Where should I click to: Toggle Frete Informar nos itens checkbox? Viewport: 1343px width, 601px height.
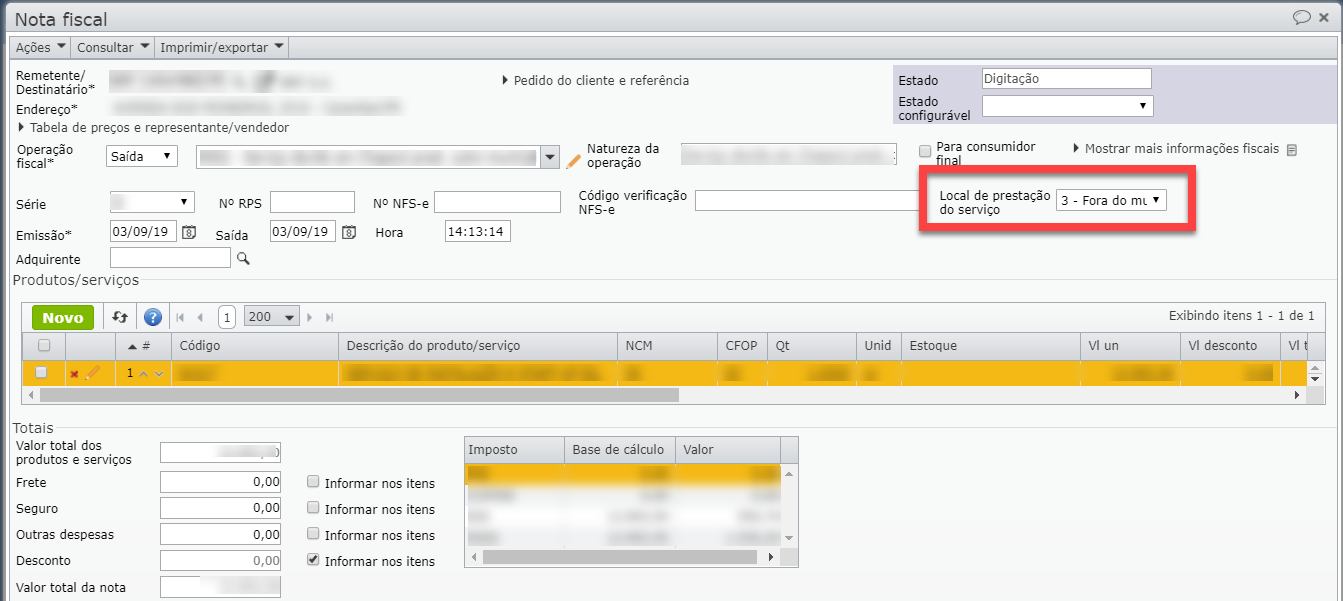tap(314, 482)
